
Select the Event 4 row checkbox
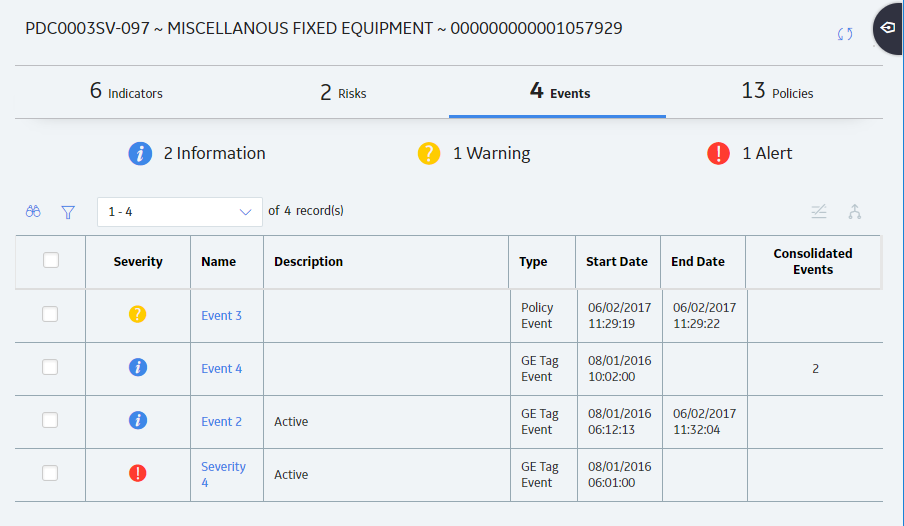click(50, 367)
